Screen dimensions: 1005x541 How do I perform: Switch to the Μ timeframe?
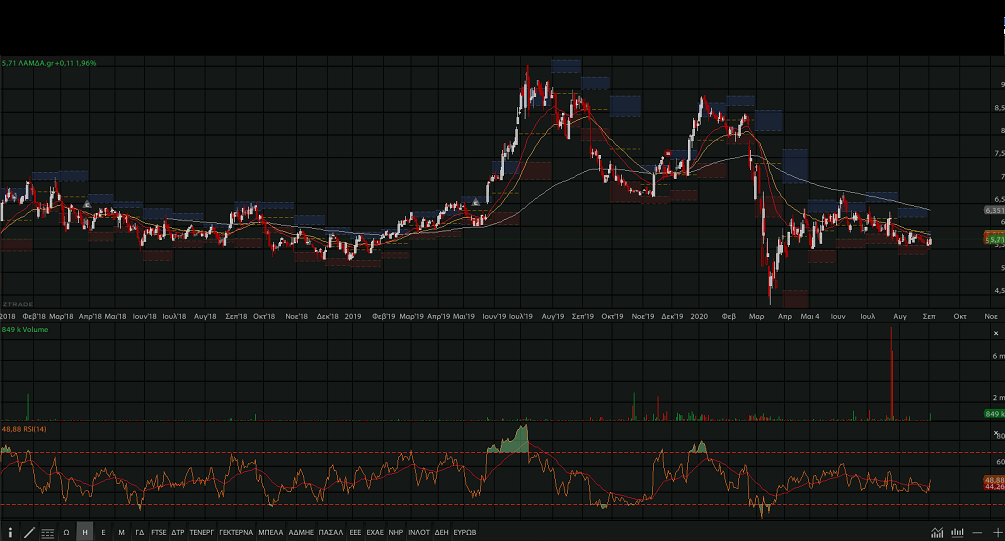(121, 532)
